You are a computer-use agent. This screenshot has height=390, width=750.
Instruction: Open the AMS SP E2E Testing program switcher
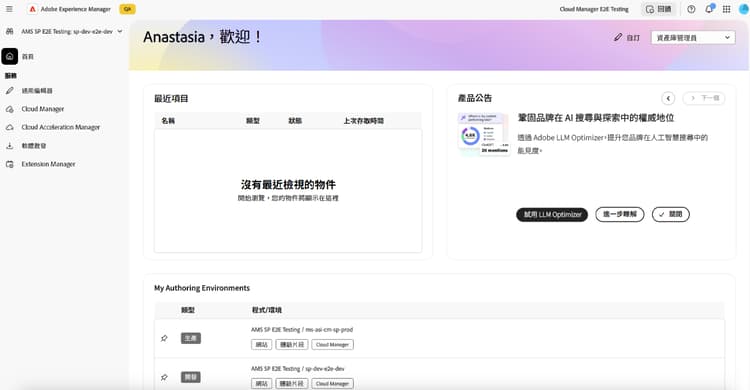point(71,32)
